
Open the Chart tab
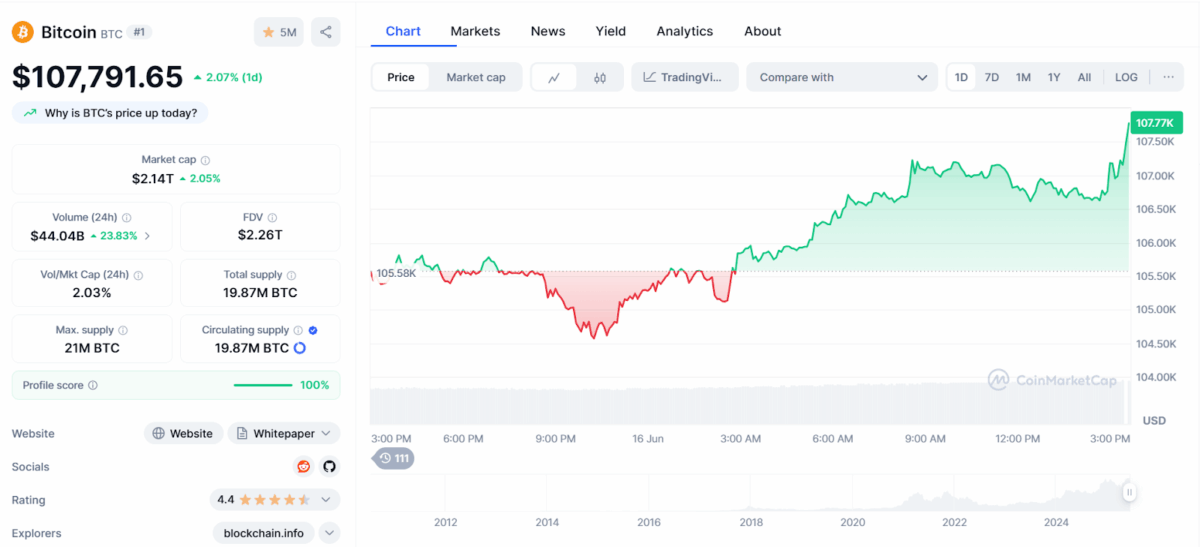point(403,31)
